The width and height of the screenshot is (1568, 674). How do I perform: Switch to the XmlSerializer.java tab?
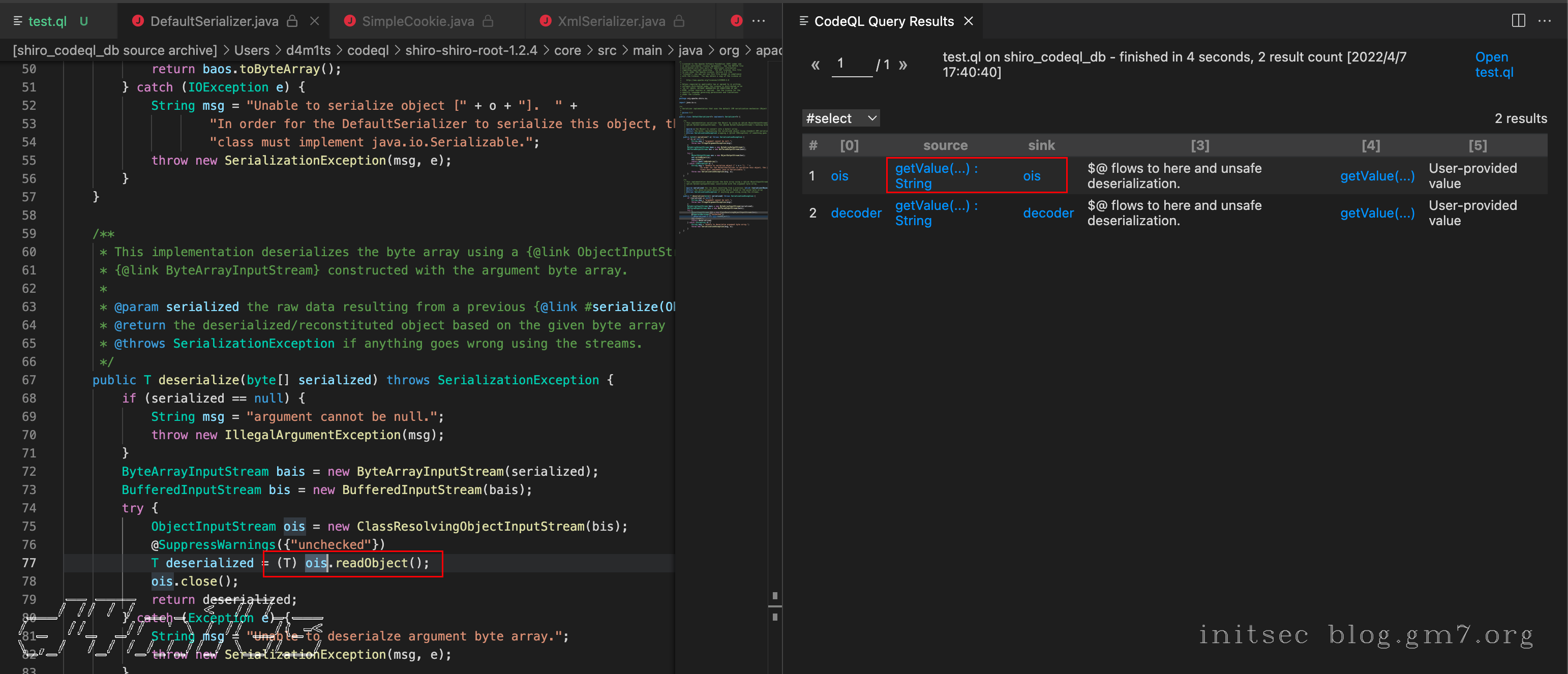(x=611, y=21)
